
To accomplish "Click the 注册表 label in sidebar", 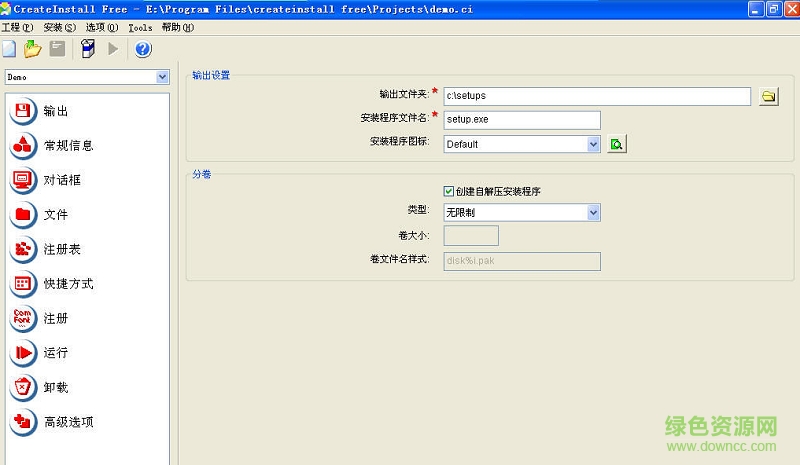I will pyautogui.click(x=62, y=249).
